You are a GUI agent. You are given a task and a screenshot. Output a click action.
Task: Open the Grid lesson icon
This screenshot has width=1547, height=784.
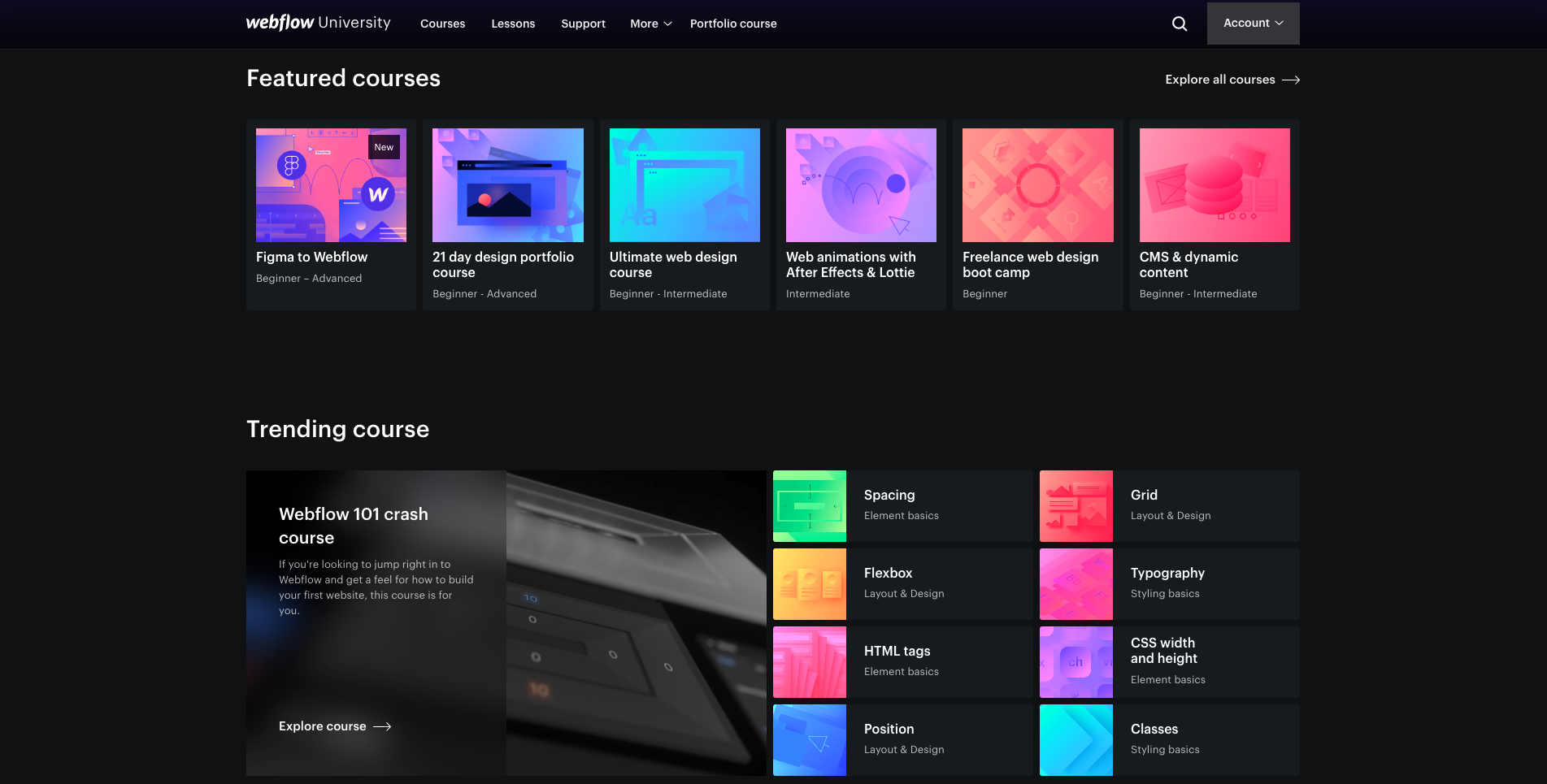[1076, 506]
